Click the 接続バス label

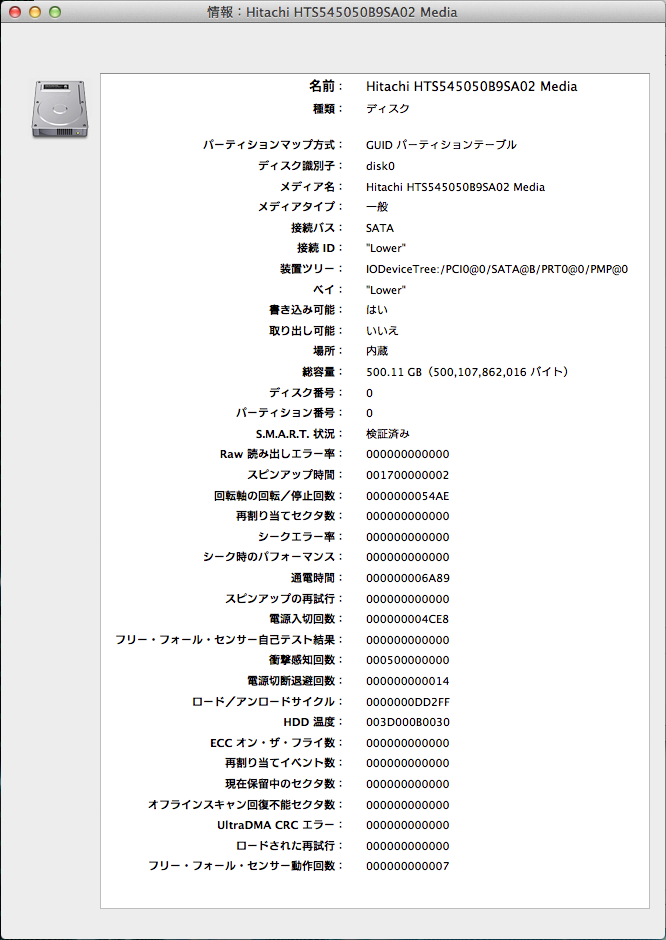[x=317, y=228]
